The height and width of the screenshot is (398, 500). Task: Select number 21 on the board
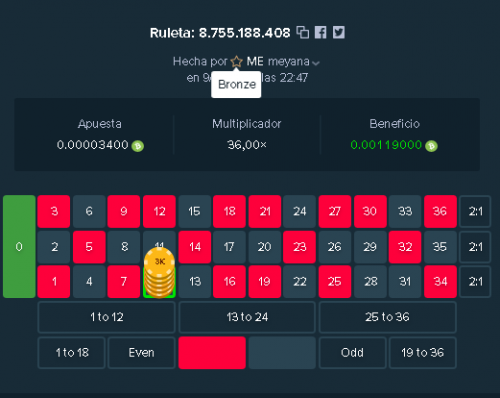coord(265,211)
